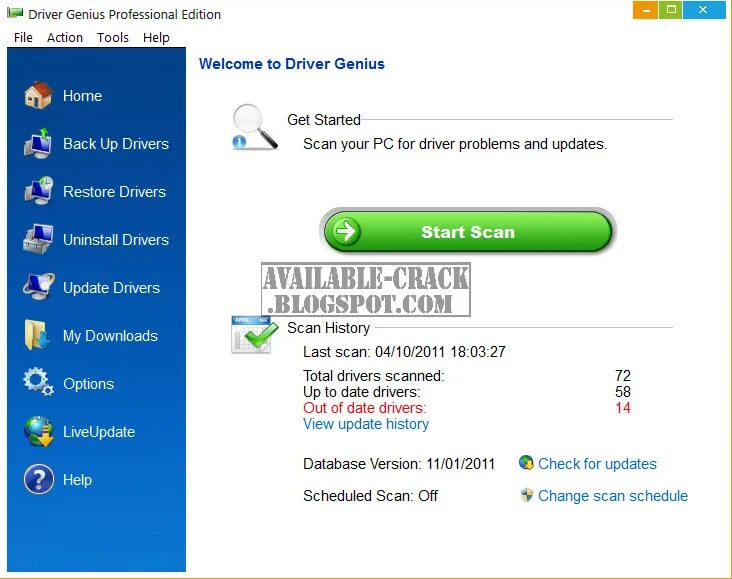Click the Driver Genius title bar app icon
The width and height of the screenshot is (732, 579).
[15, 14]
